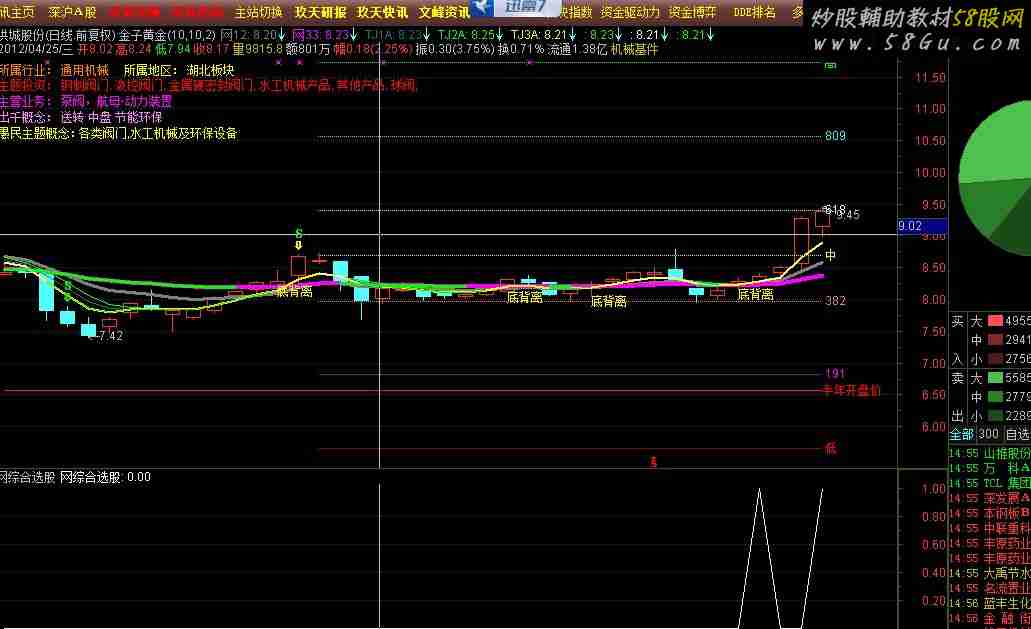Click the 洪城股份 stock title
The image size is (1031, 629).
tap(21, 34)
